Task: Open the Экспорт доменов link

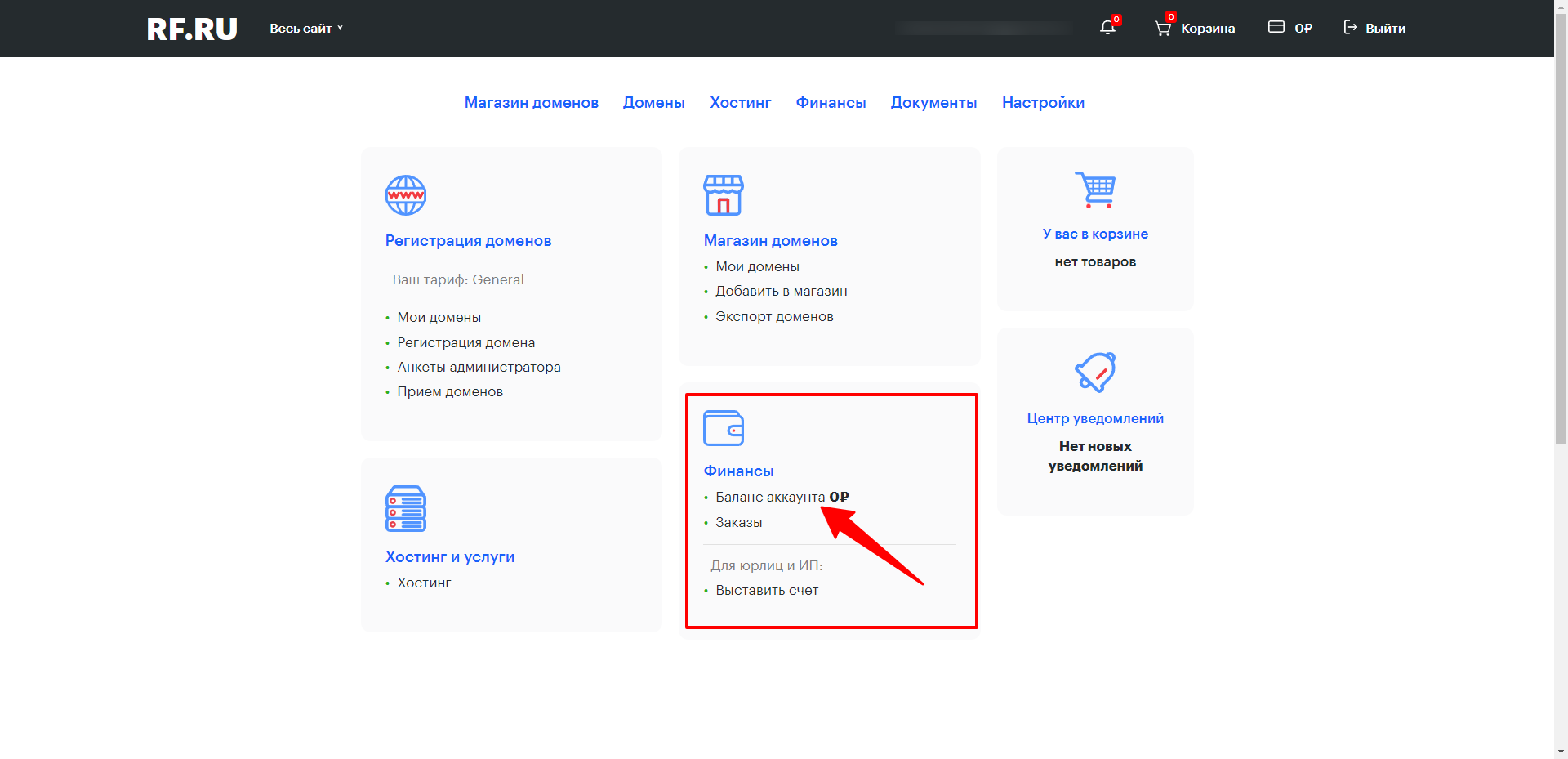Action: (x=774, y=317)
